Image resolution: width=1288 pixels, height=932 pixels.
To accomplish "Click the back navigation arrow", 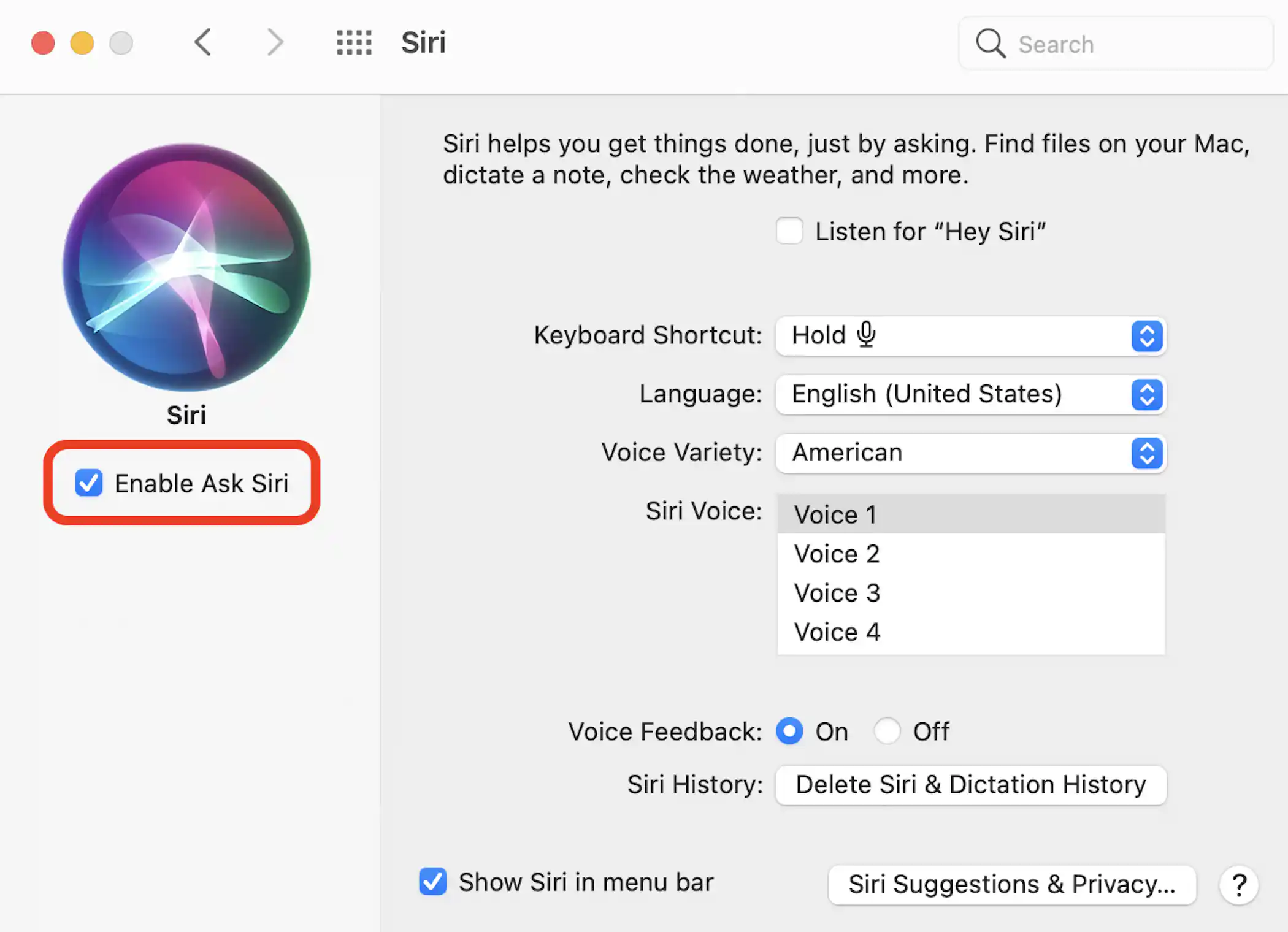I will click(204, 43).
